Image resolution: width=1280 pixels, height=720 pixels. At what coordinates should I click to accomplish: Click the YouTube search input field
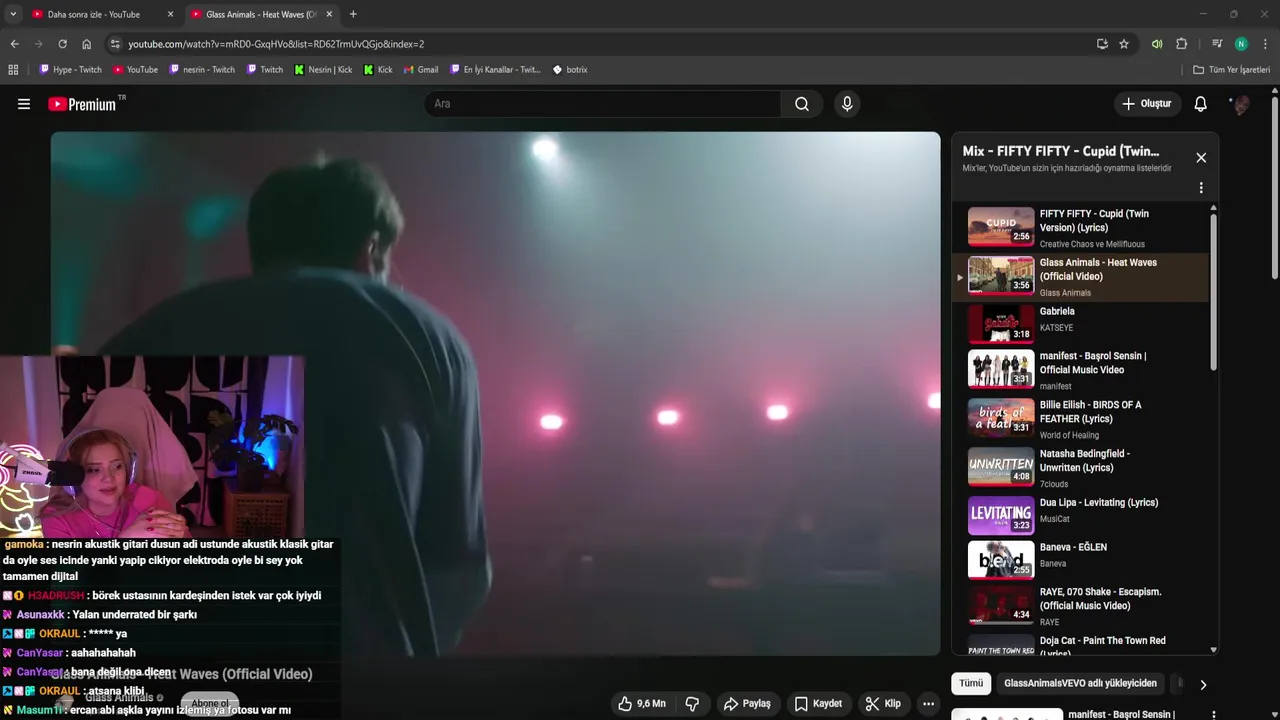click(603, 104)
